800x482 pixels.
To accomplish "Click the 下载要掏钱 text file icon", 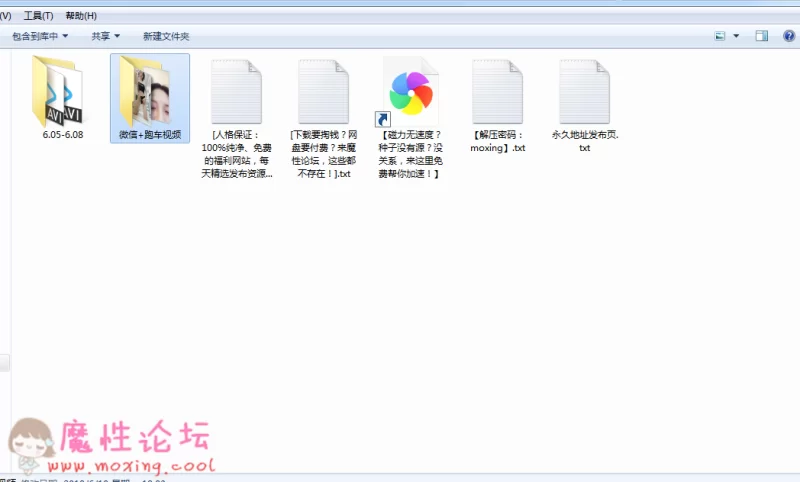I will (323, 92).
